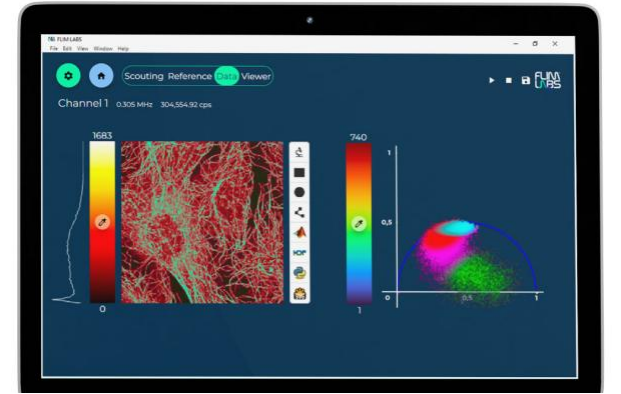Open the File menu
The height and width of the screenshot is (394, 621).
pyautogui.click(x=53, y=49)
